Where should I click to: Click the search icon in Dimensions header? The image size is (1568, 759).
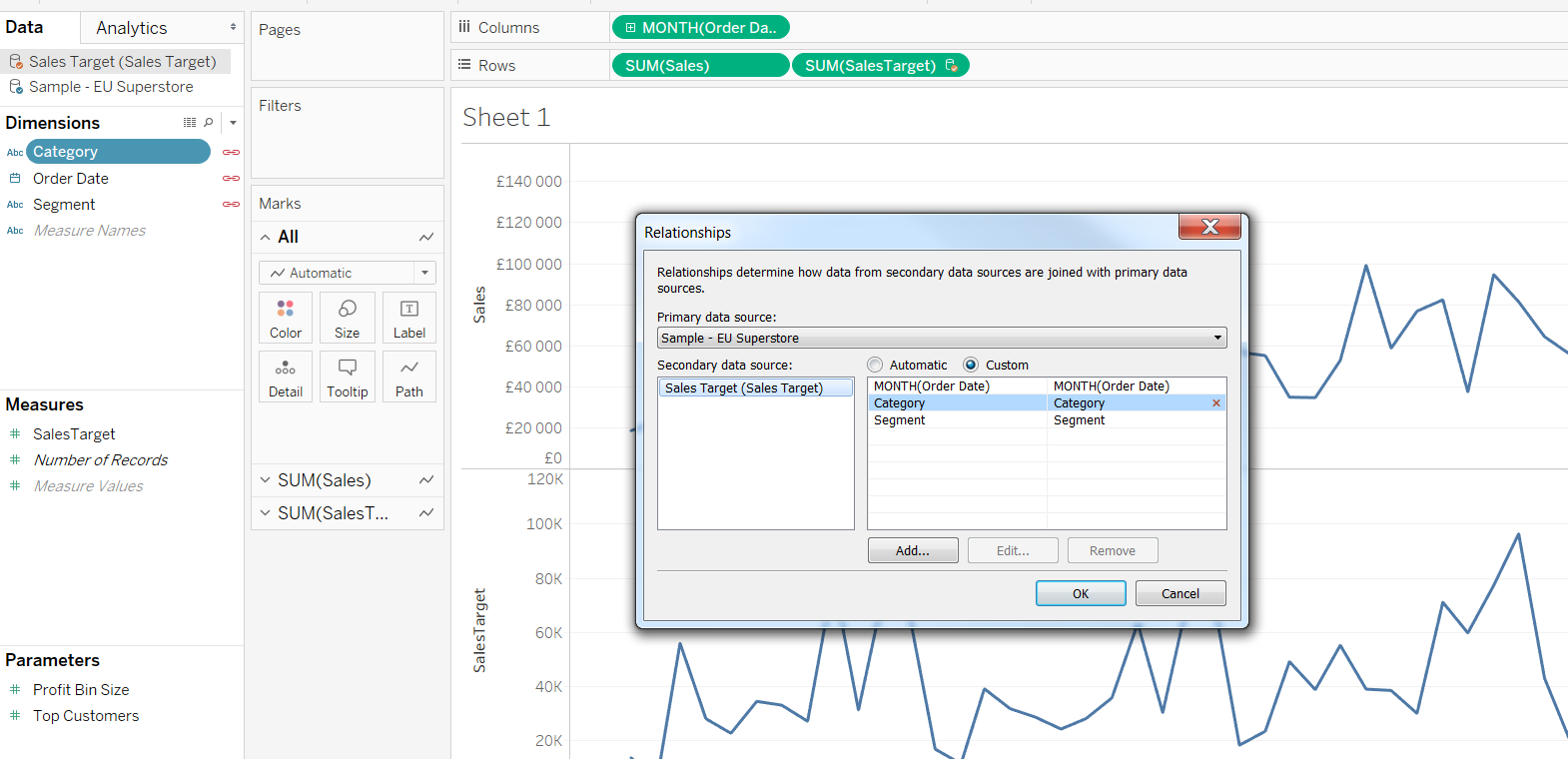pos(209,123)
